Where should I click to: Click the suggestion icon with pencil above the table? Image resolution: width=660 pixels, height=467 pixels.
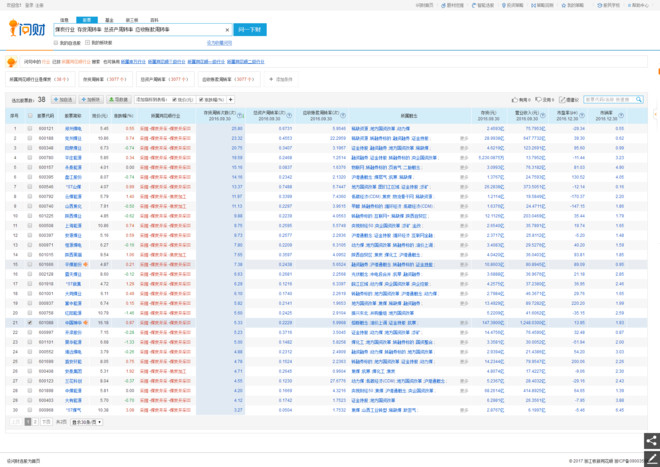pyautogui.click(x=562, y=100)
